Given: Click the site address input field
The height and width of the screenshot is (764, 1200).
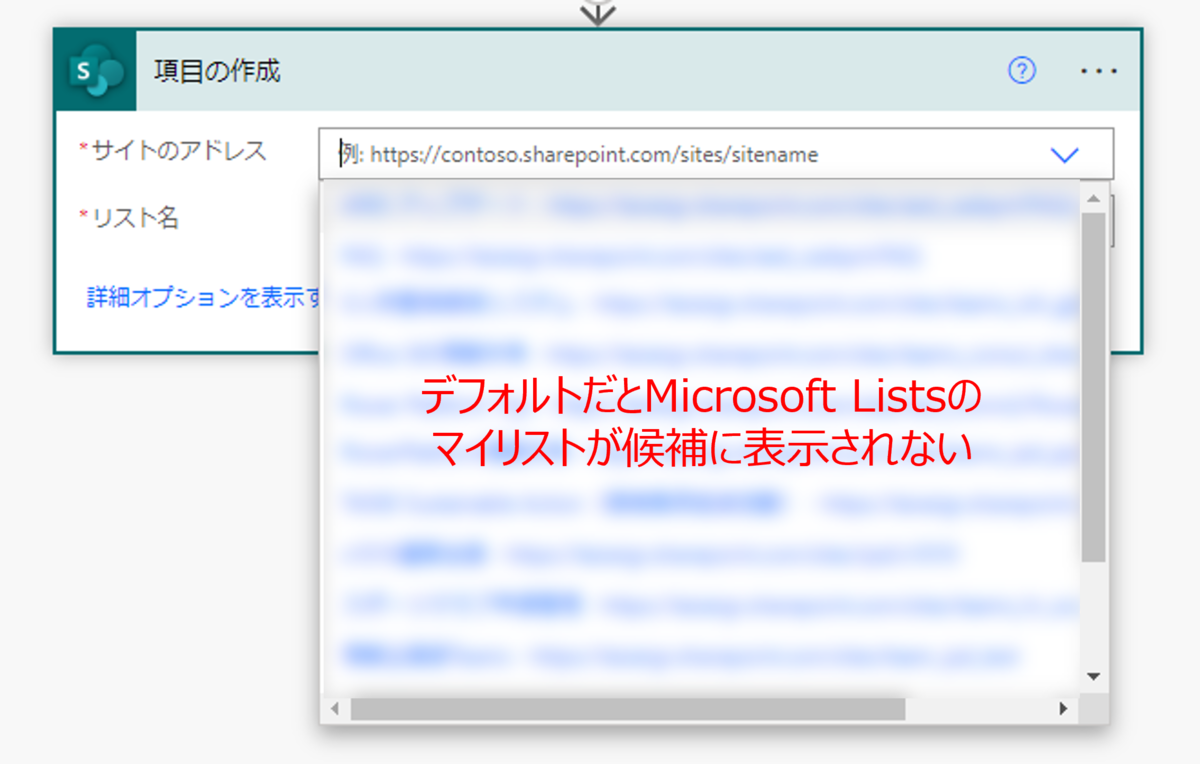Looking at the screenshot, I should click(716, 155).
